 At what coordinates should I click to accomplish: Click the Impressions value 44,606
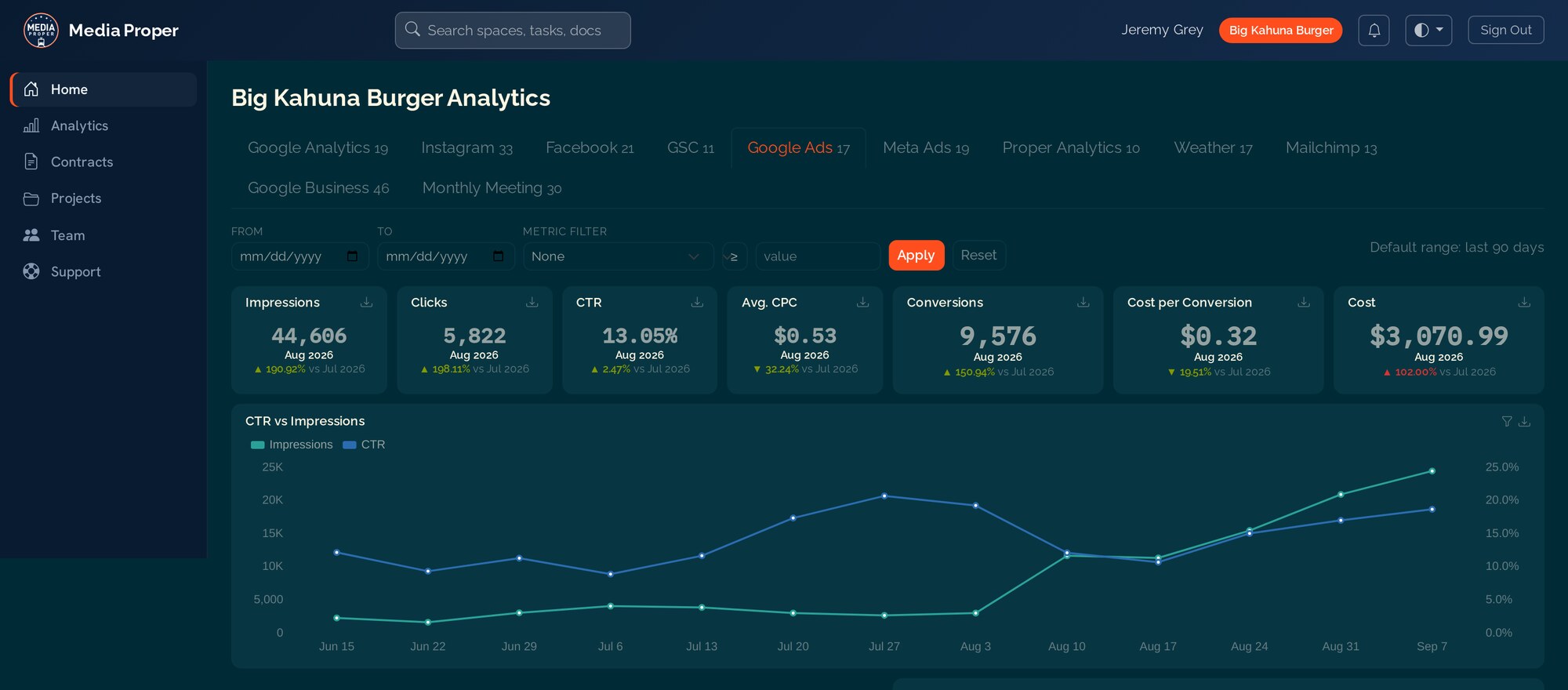pos(309,336)
